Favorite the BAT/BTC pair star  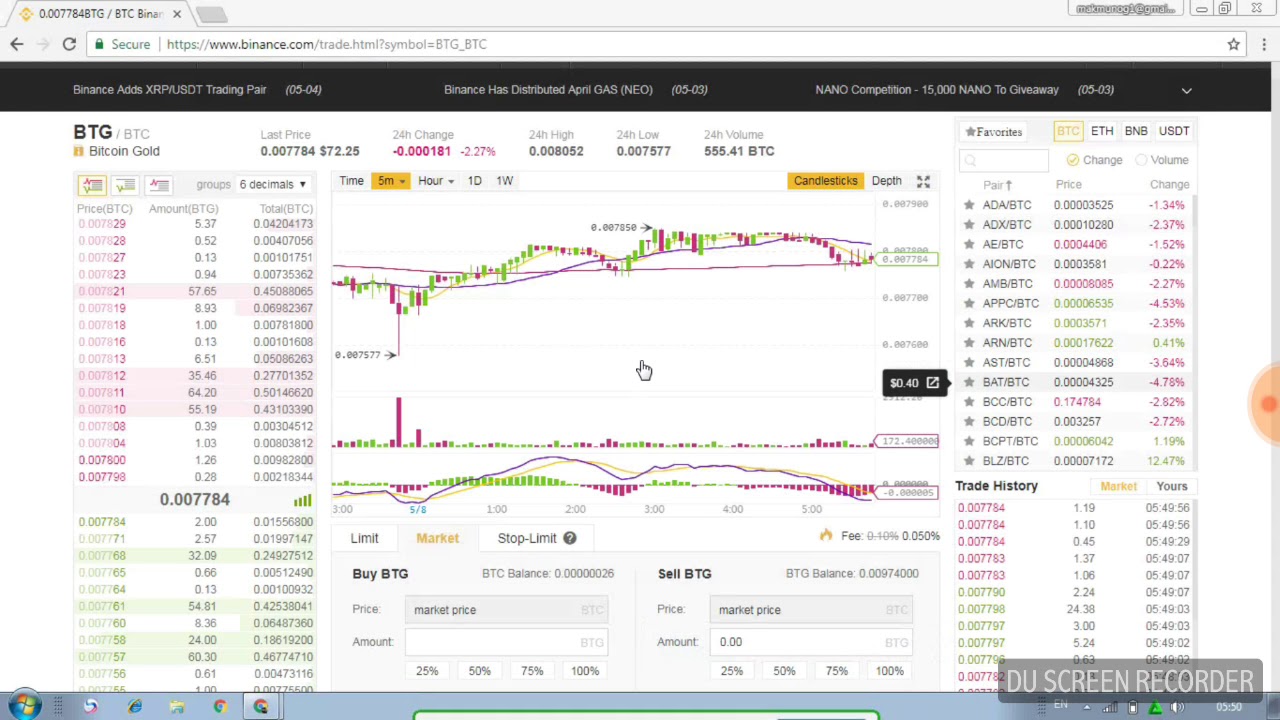968,382
